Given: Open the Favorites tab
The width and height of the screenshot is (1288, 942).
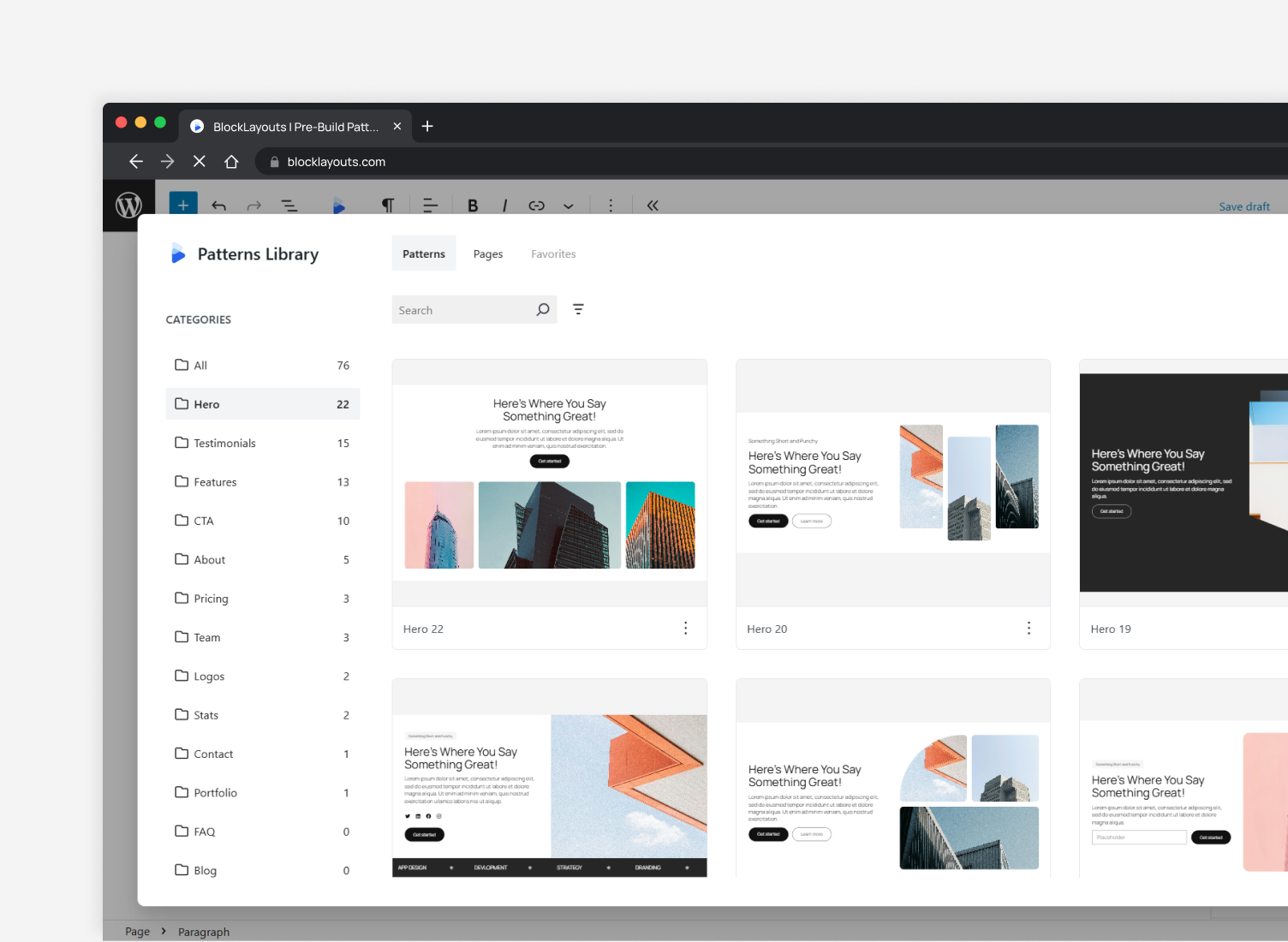Looking at the screenshot, I should click(553, 253).
